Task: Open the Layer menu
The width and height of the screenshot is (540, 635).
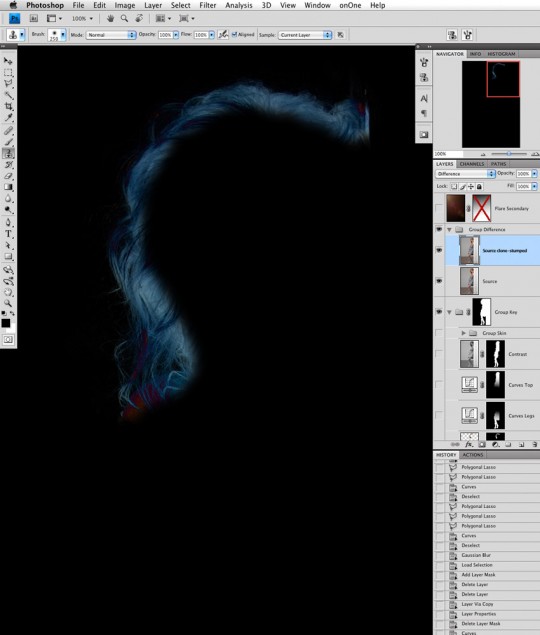Action: tap(153, 5)
